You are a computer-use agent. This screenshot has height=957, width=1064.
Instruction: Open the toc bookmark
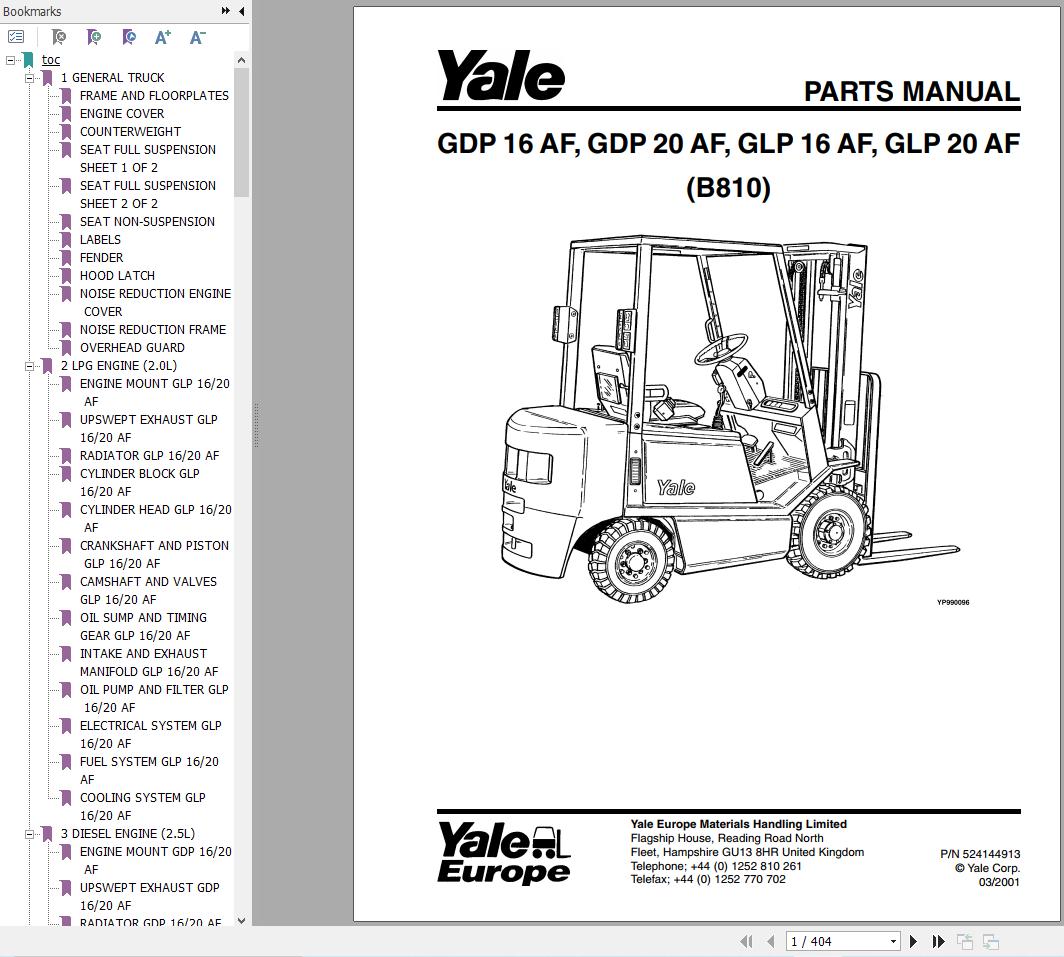[x=51, y=60]
